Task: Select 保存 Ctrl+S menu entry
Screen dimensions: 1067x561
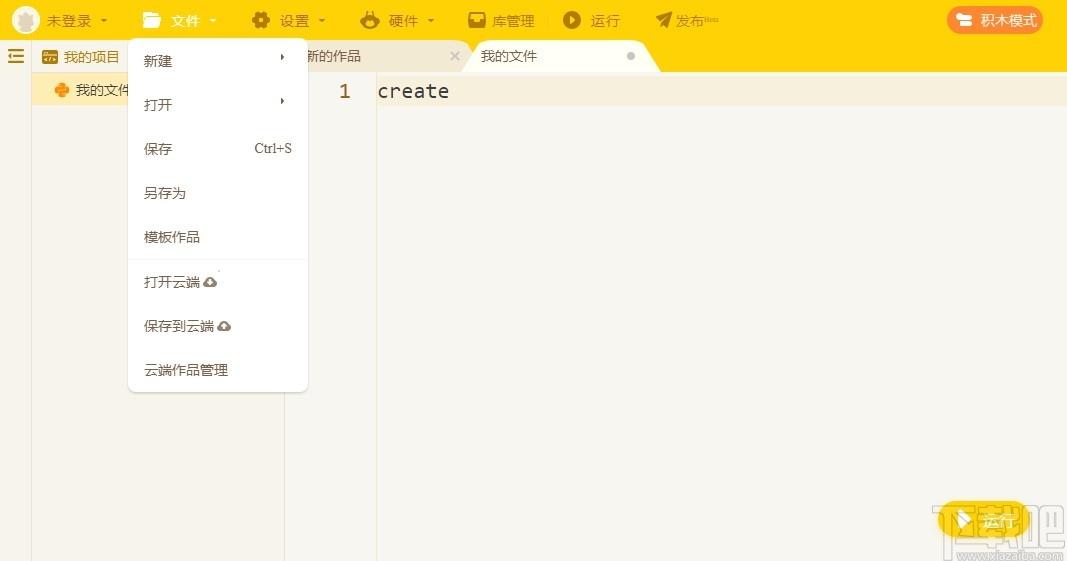Action: (x=218, y=148)
